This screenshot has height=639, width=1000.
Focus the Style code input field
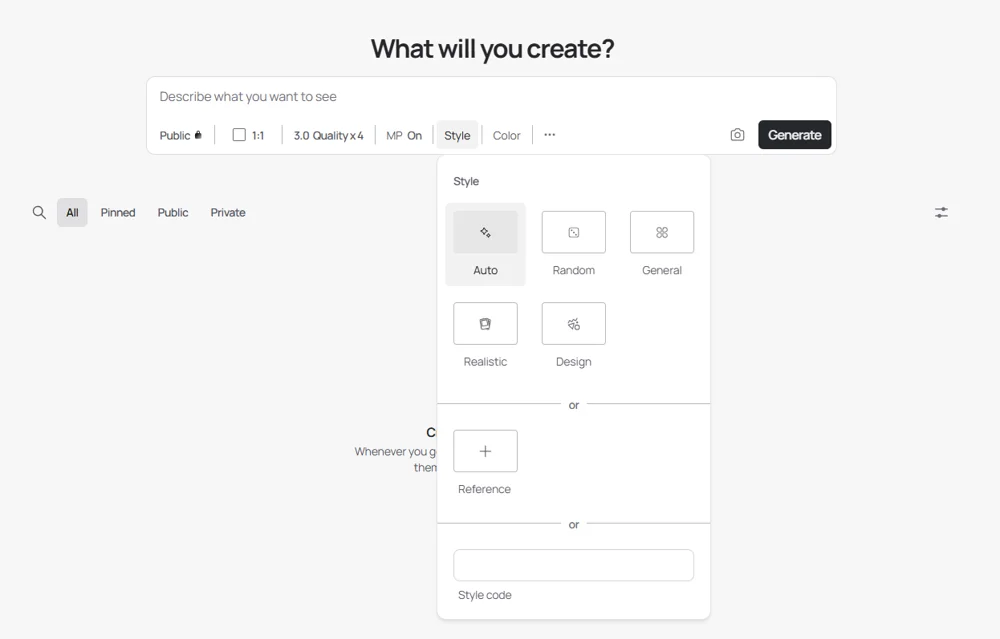(573, 565)
